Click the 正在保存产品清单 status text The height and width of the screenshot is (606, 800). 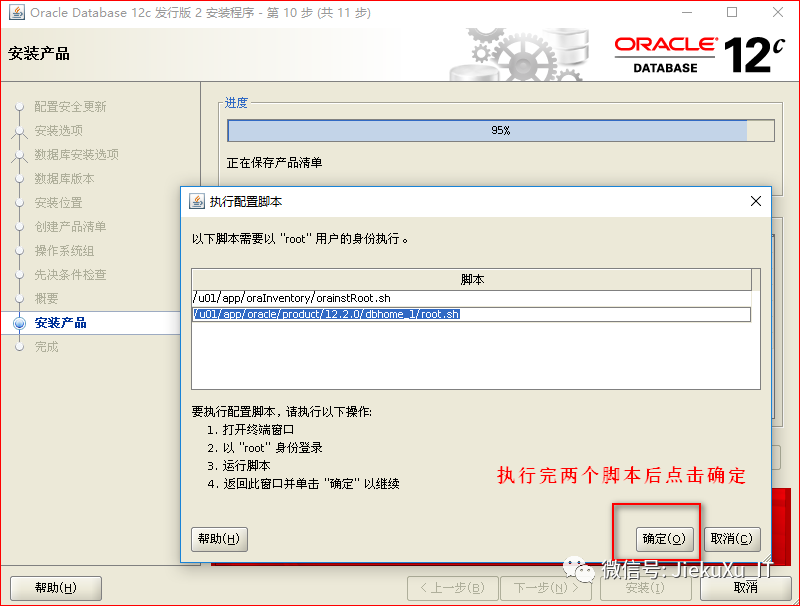click(274, 163)
